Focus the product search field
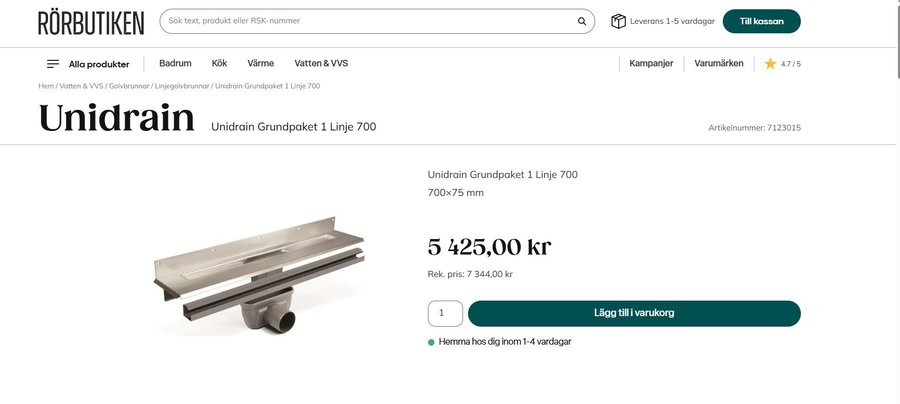 (x=370, y=21)
